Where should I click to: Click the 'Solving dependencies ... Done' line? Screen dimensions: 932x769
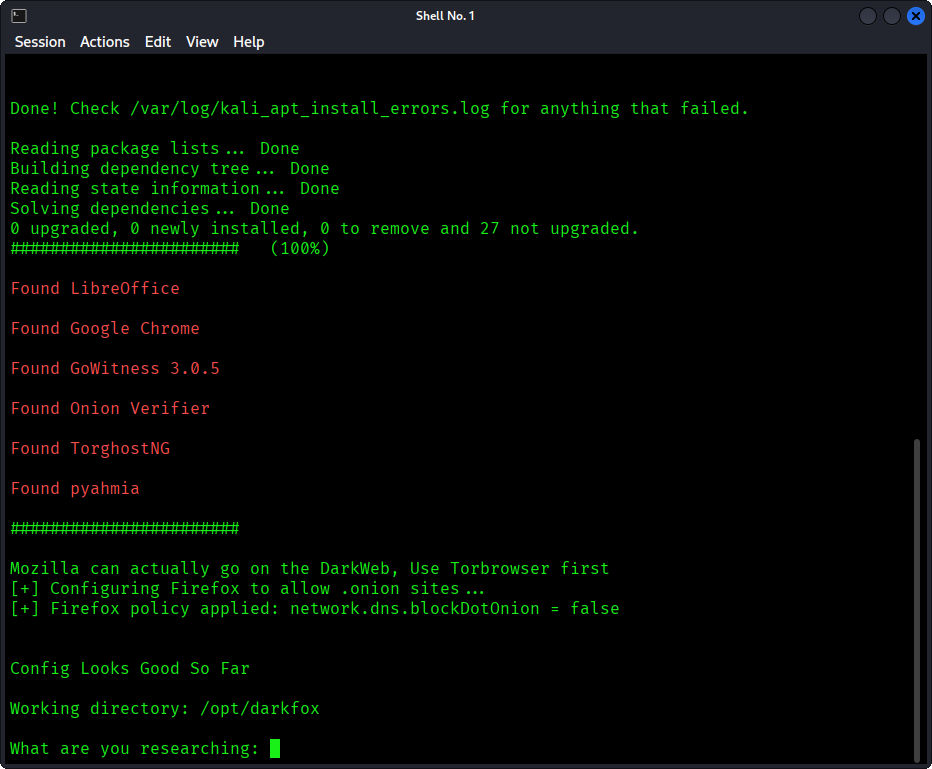tap(150, 209)
